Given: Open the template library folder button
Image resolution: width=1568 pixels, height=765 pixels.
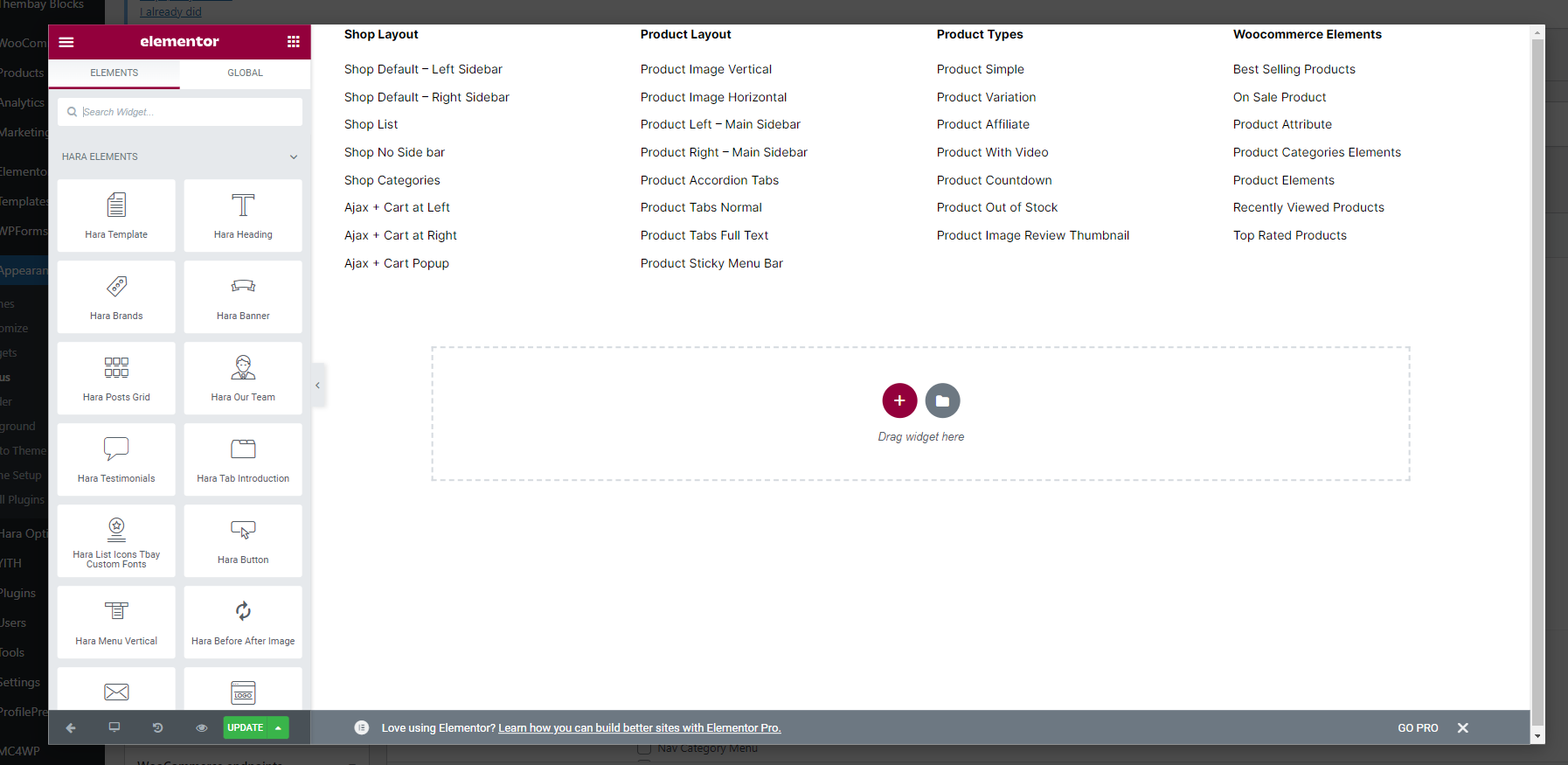Looking at the screenshot, I should pos(942,400).
